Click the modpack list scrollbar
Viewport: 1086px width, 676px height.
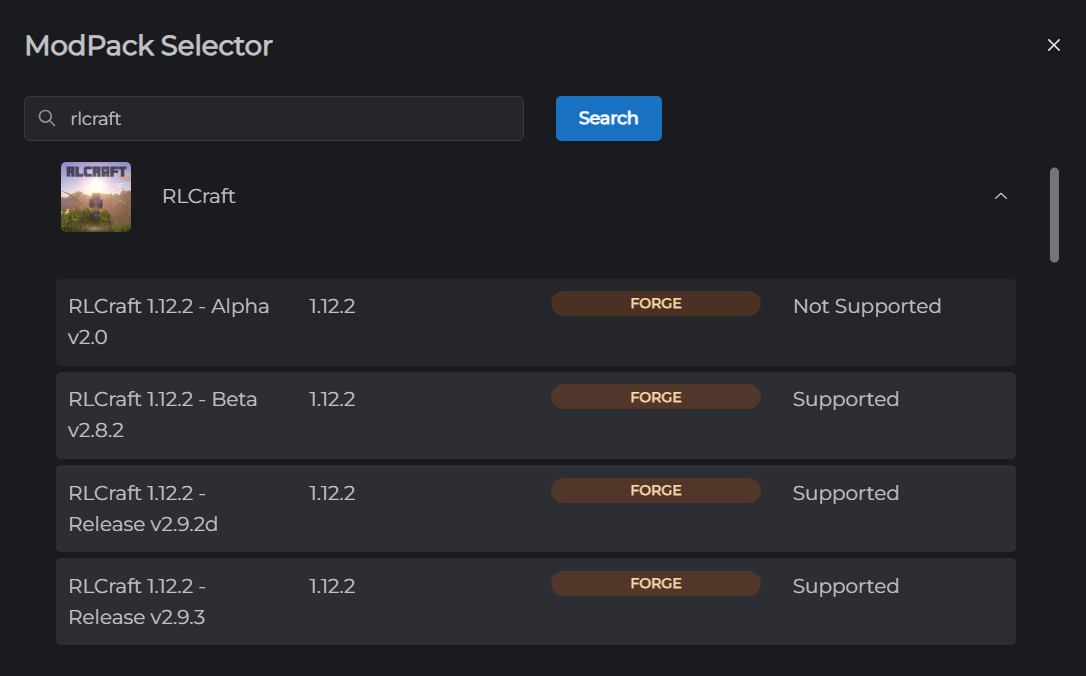tap(1054, 215)
